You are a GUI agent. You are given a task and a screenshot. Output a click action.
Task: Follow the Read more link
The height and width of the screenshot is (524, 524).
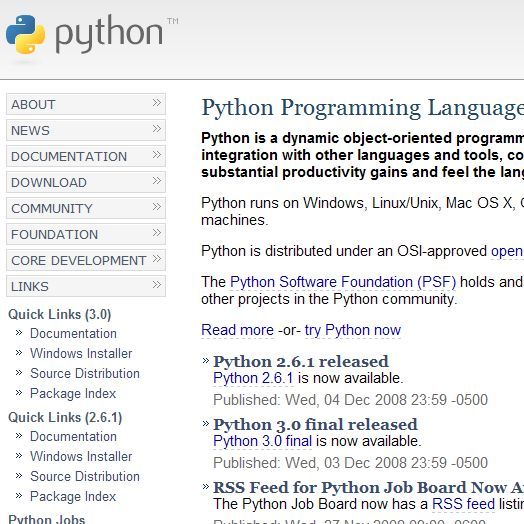238,330
